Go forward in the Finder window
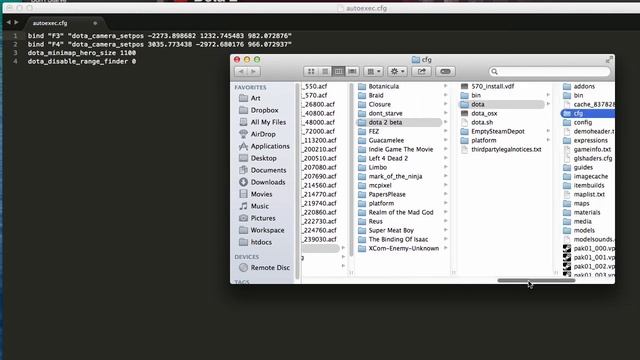This screenshot has height=360, width=640. pyautogui.click(x=253, y=71)
